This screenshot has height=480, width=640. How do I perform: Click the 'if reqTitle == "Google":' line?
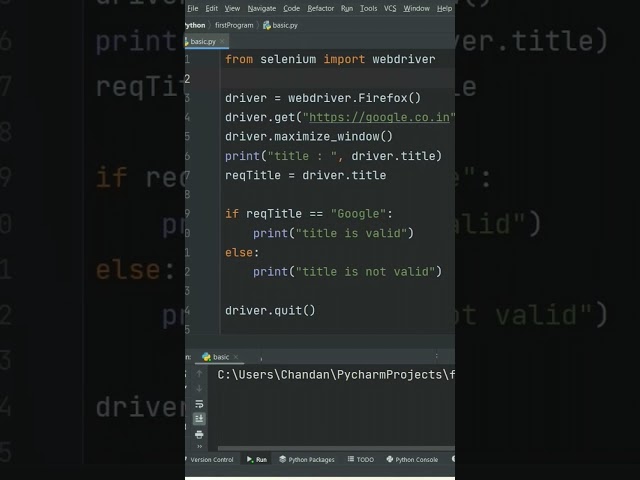click(309, 214)
